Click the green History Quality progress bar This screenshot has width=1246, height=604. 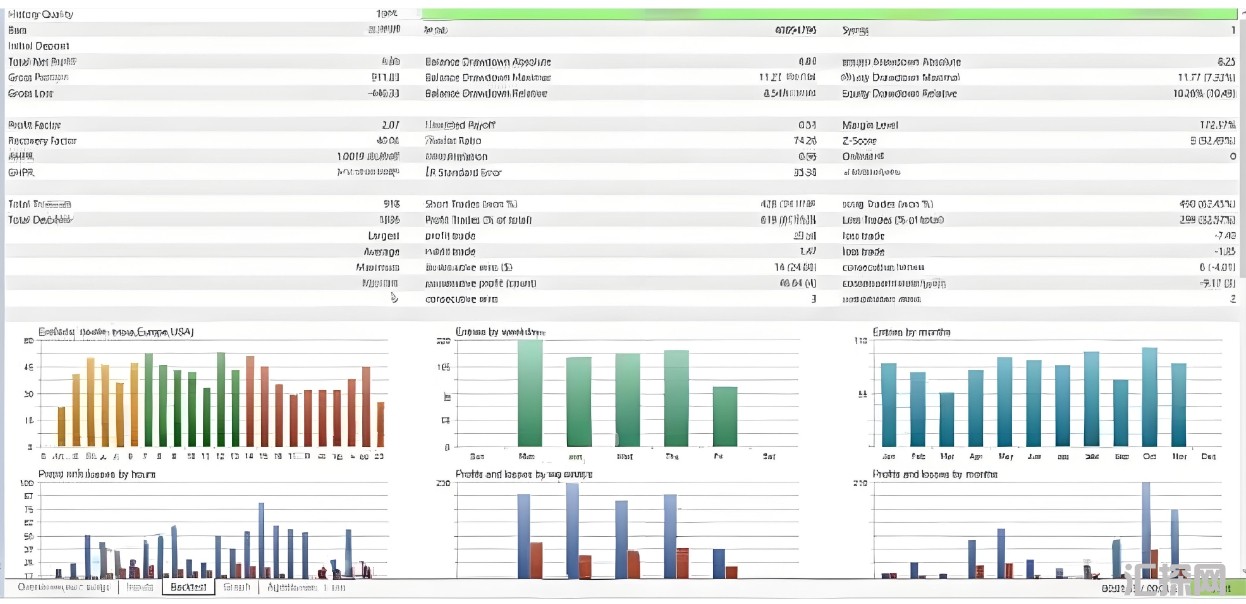(828, 14)
